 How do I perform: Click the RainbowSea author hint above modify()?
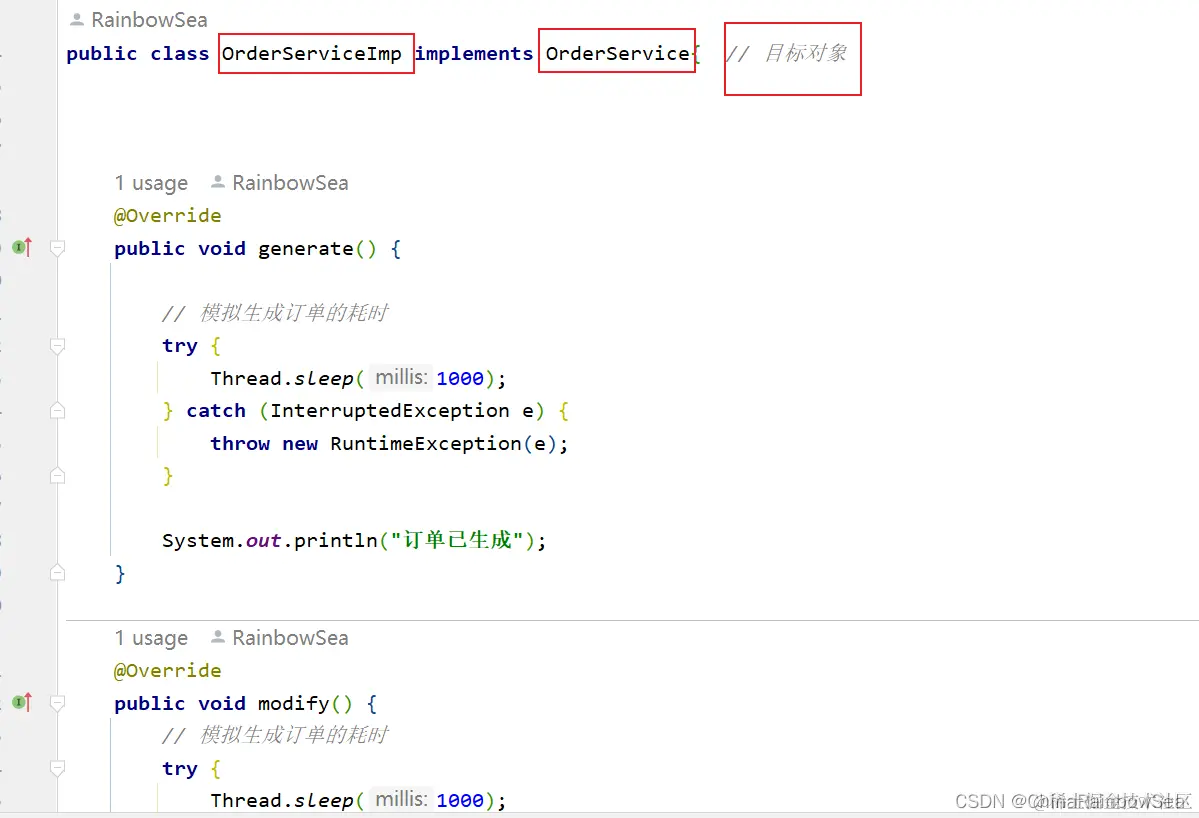(290, 638)
